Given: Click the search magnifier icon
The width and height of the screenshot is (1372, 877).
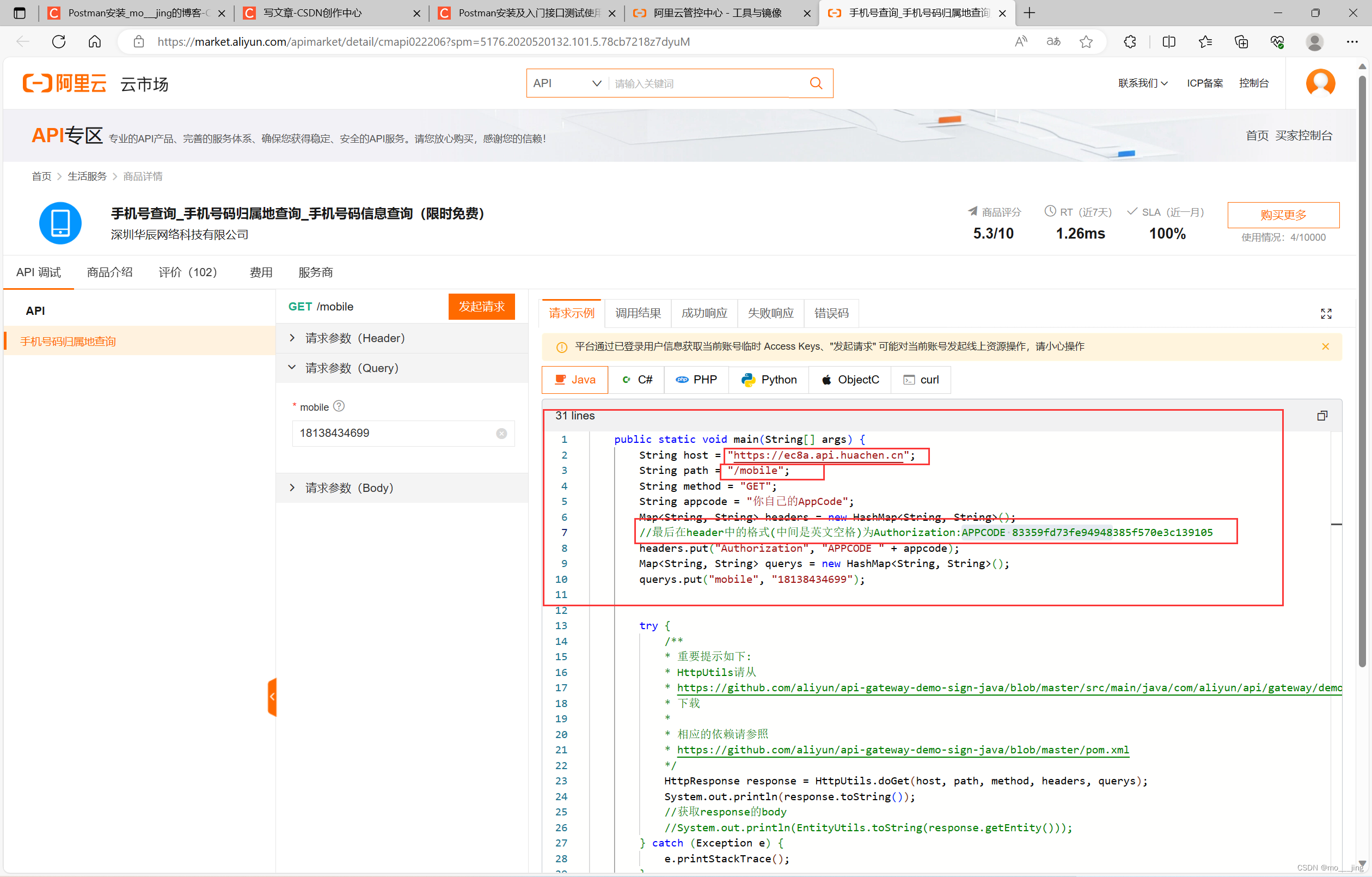Looking at the screenshot, I should click(816, 83).
